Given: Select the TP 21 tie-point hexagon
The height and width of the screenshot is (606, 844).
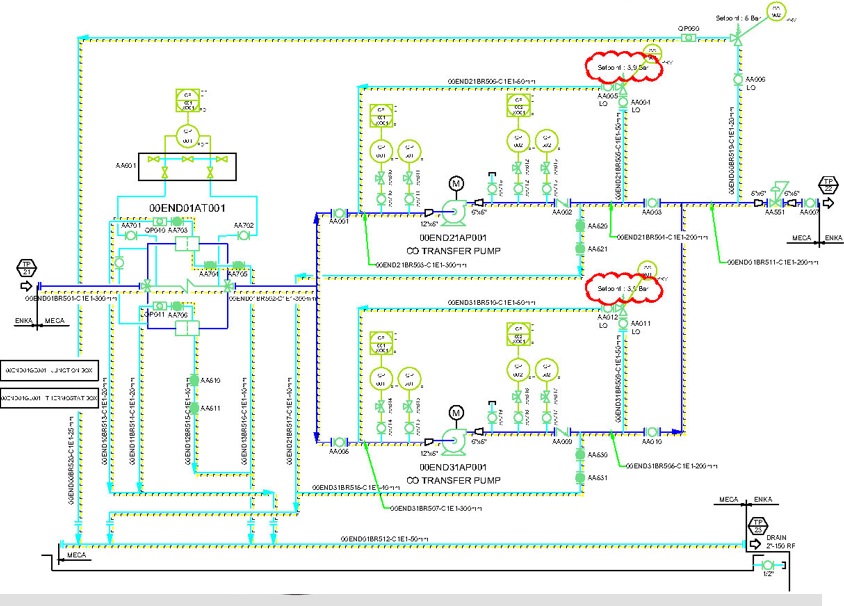Looking at the screenshot, I should pos(26,268).
